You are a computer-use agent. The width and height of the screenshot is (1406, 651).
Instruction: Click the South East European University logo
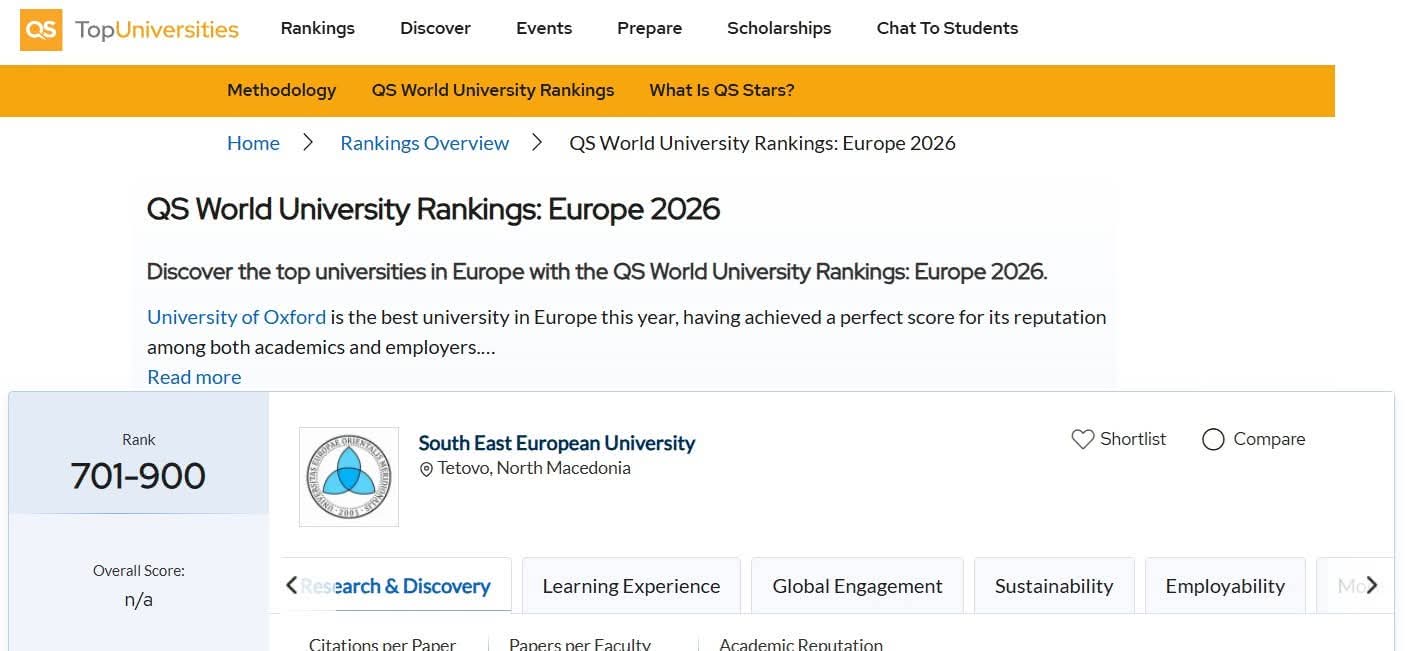point(348,477)
